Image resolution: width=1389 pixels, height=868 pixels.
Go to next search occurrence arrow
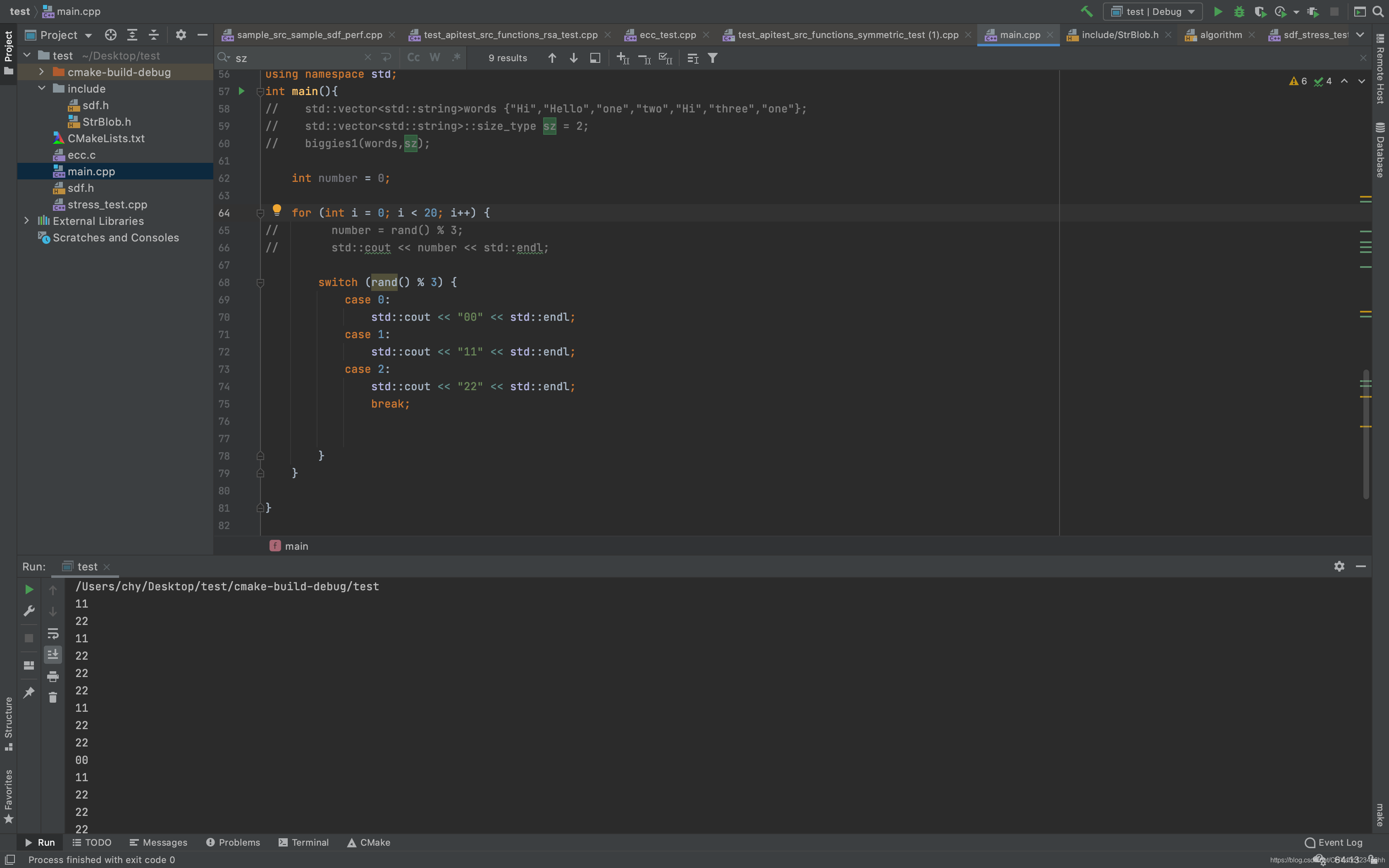pyautogui.click(x=573, y=58)
